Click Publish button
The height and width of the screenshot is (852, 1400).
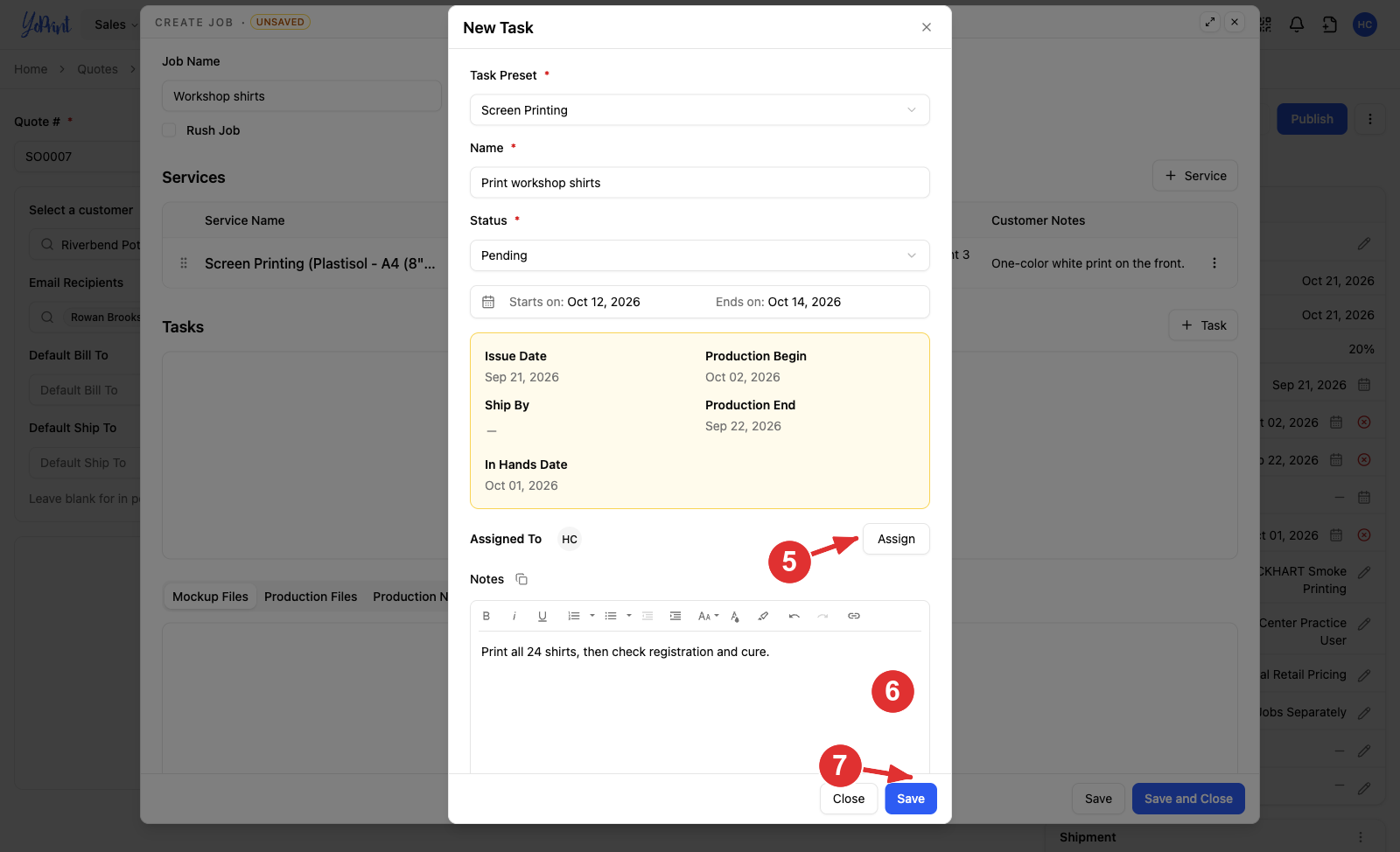click(x=1312, y=119)
